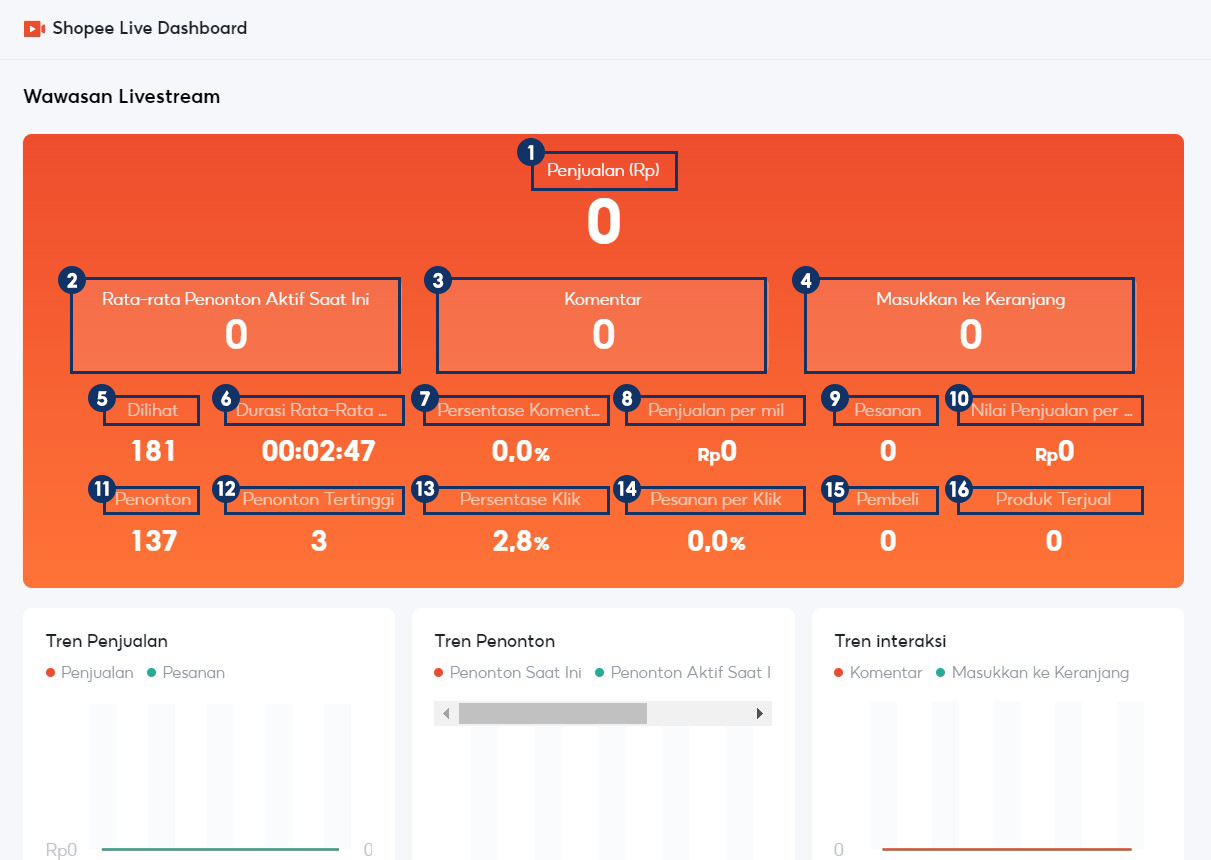
Task: Click the Shopee Live camera logo icon
Action: 34,29
